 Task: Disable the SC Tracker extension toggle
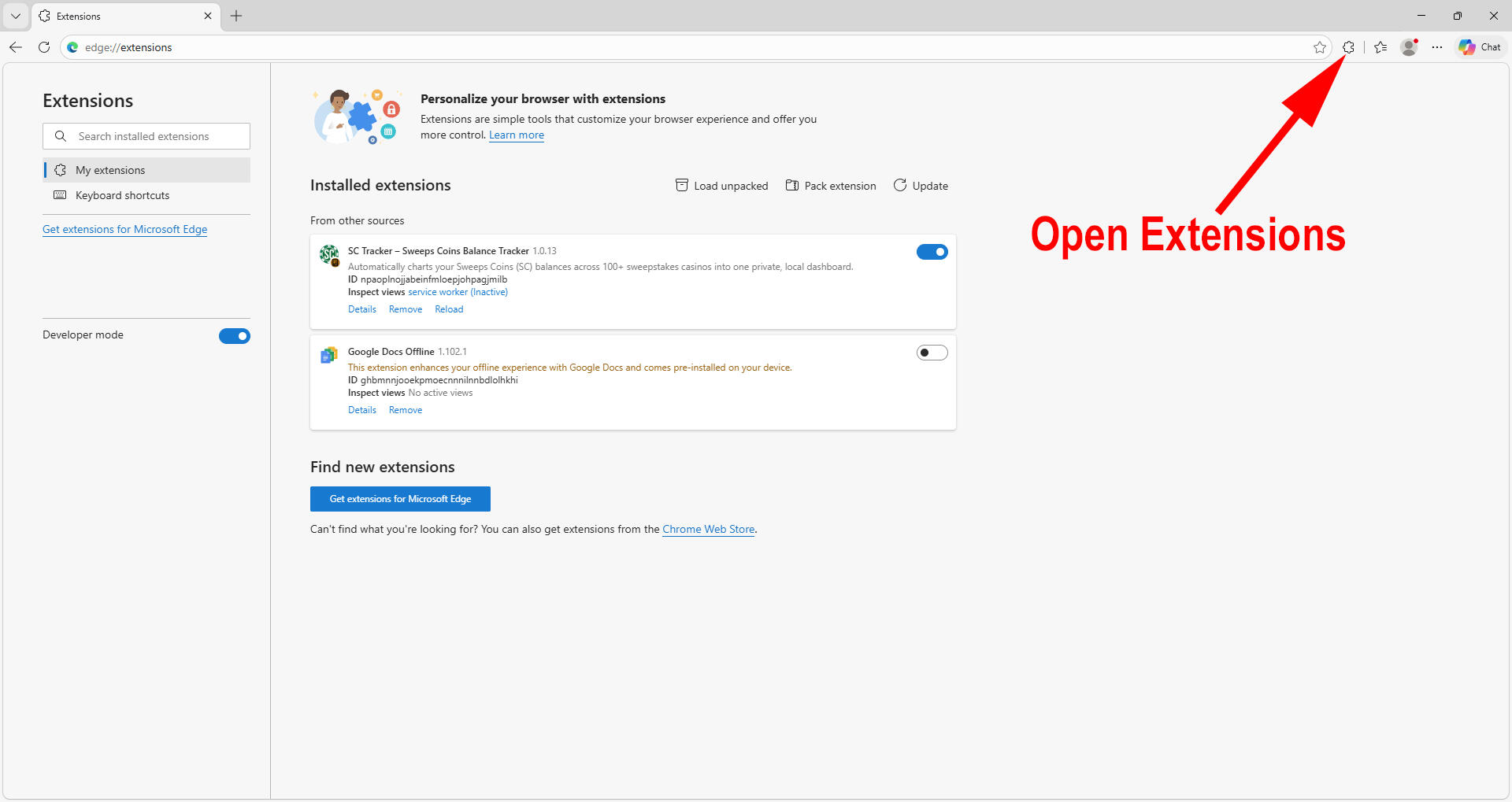(932, 252)
